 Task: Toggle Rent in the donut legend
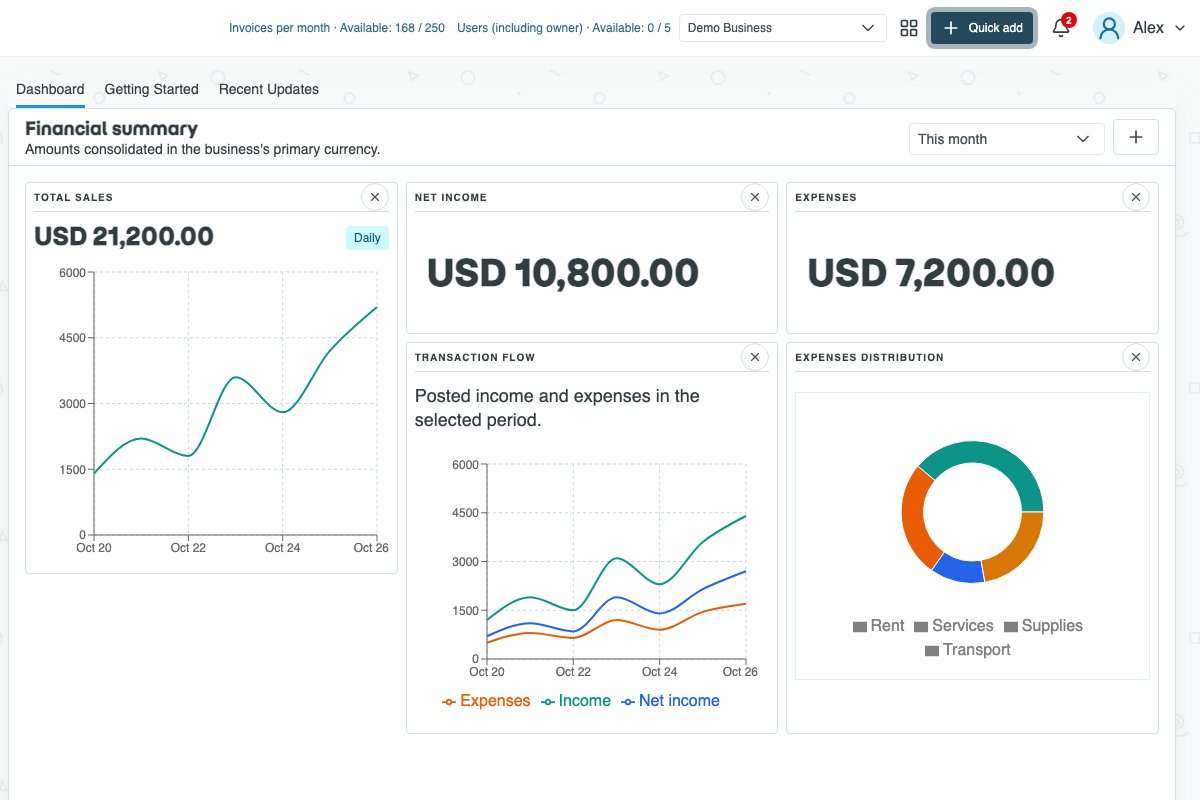click(x=878, y=626)
